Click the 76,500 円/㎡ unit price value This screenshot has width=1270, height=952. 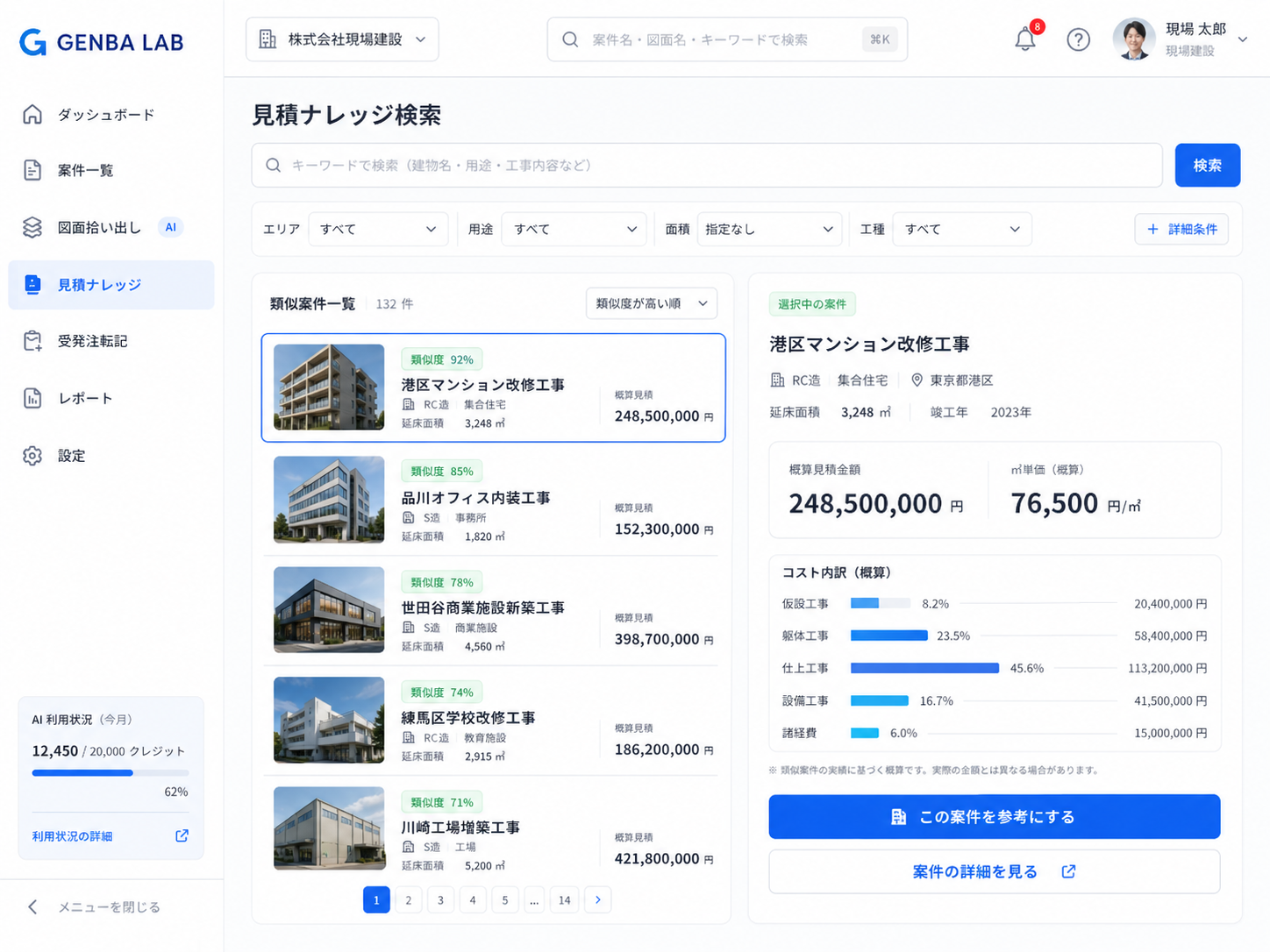pos(1075,503)
